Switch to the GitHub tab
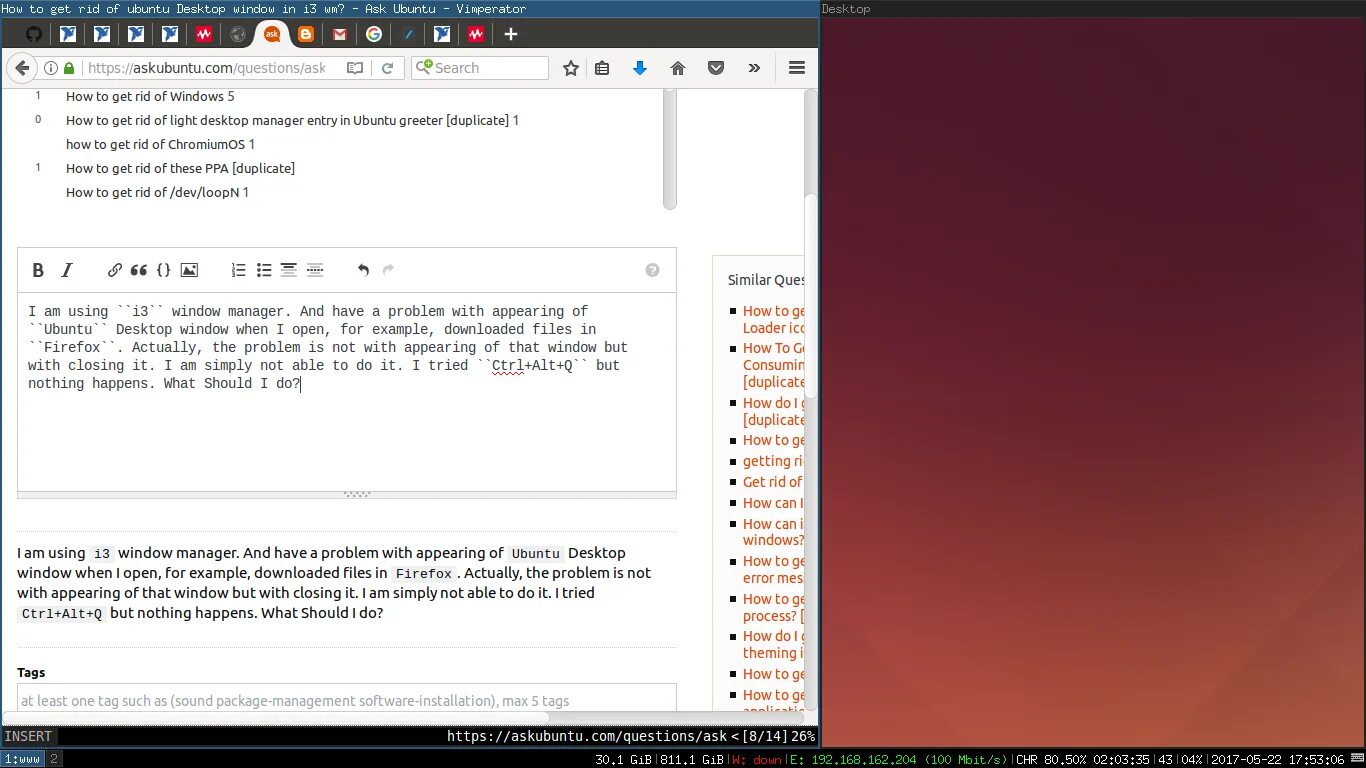The width and height of the screenshot is (1366, 768). tap(33, 34)
